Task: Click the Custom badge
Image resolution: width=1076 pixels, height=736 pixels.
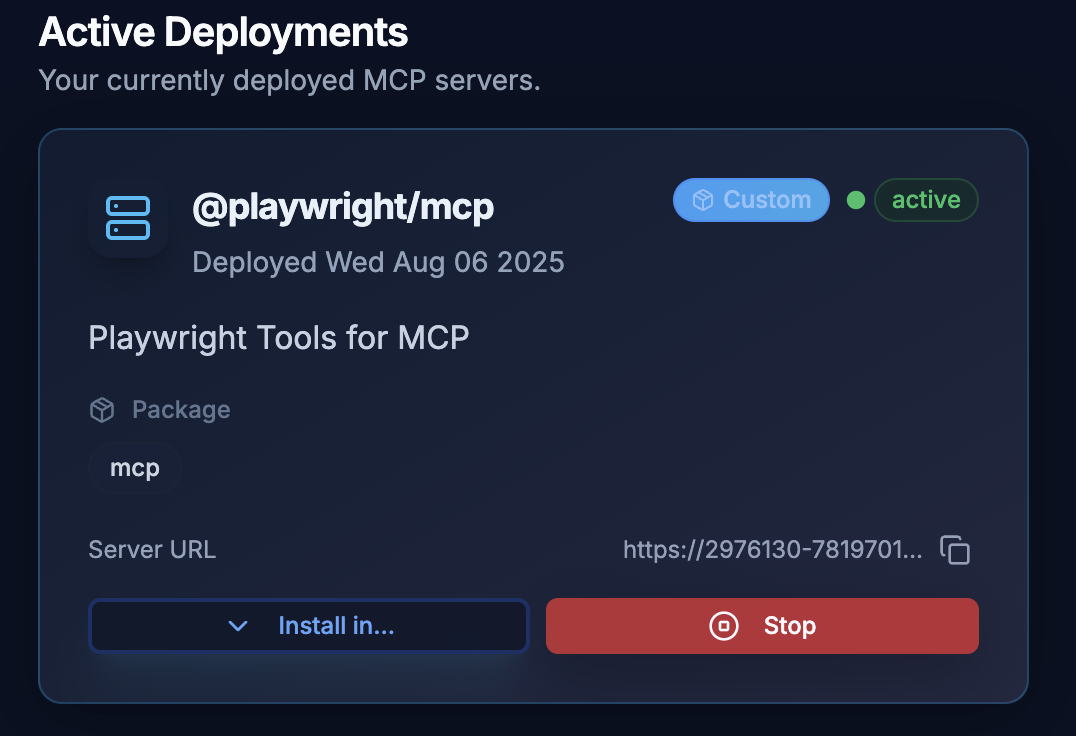Action: pyautogui.click(x=751, y=200)
